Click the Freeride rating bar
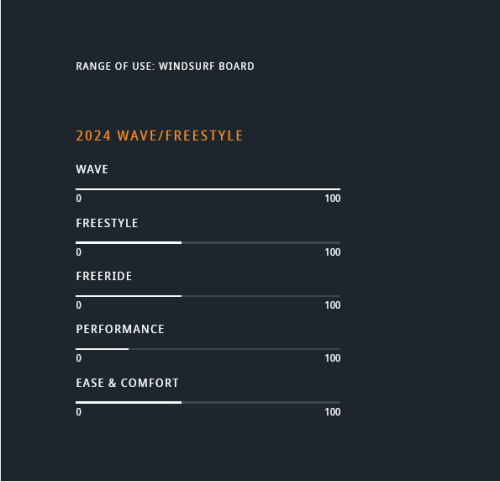 [208, 296]
